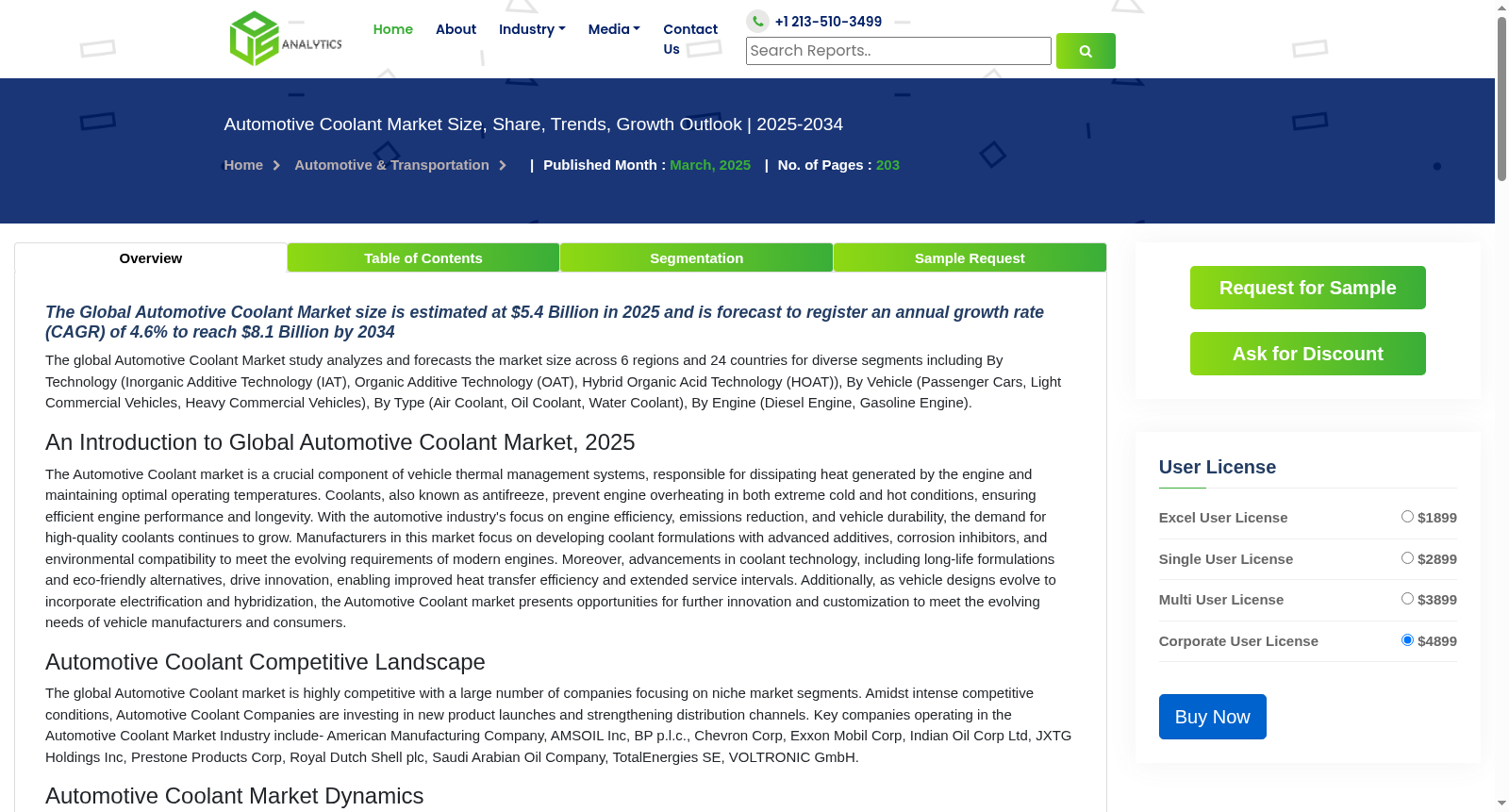
Task: Click the green phone icon
Action: pyautogui.click(x=757, y=21)
